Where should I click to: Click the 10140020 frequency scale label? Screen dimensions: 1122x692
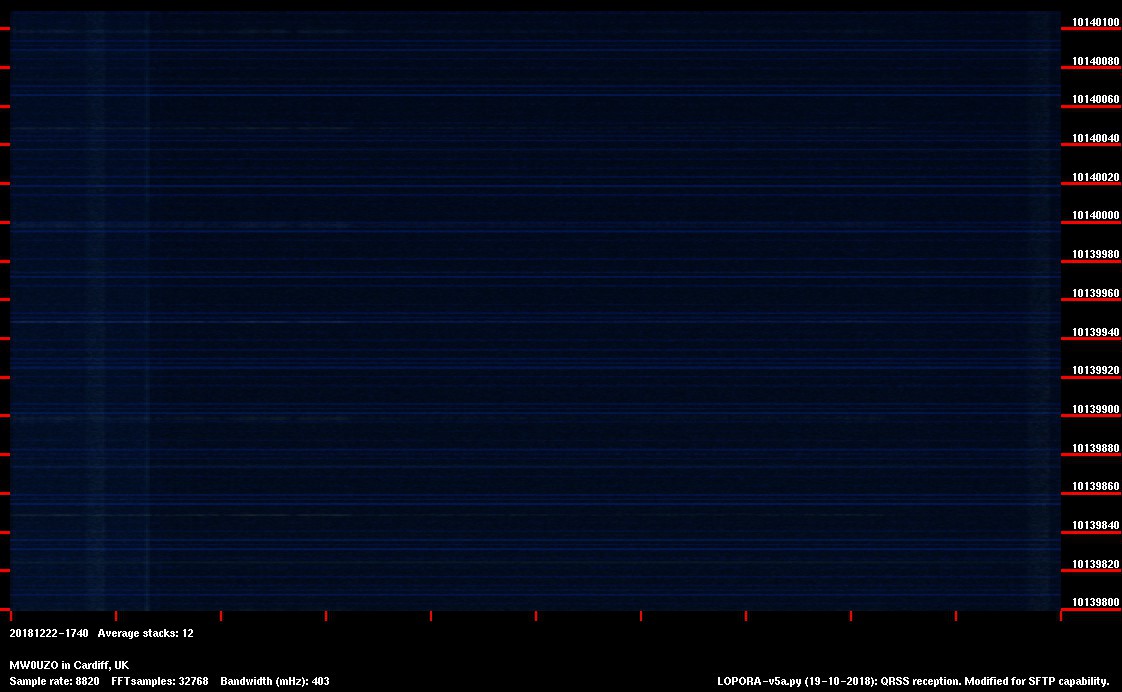click(x=1095, y=177)
